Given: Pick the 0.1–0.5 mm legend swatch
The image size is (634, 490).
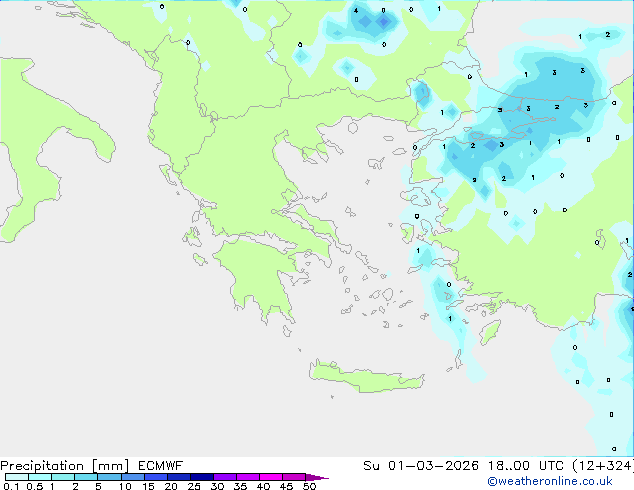Looking at the screenshot, I should [17, 477].
